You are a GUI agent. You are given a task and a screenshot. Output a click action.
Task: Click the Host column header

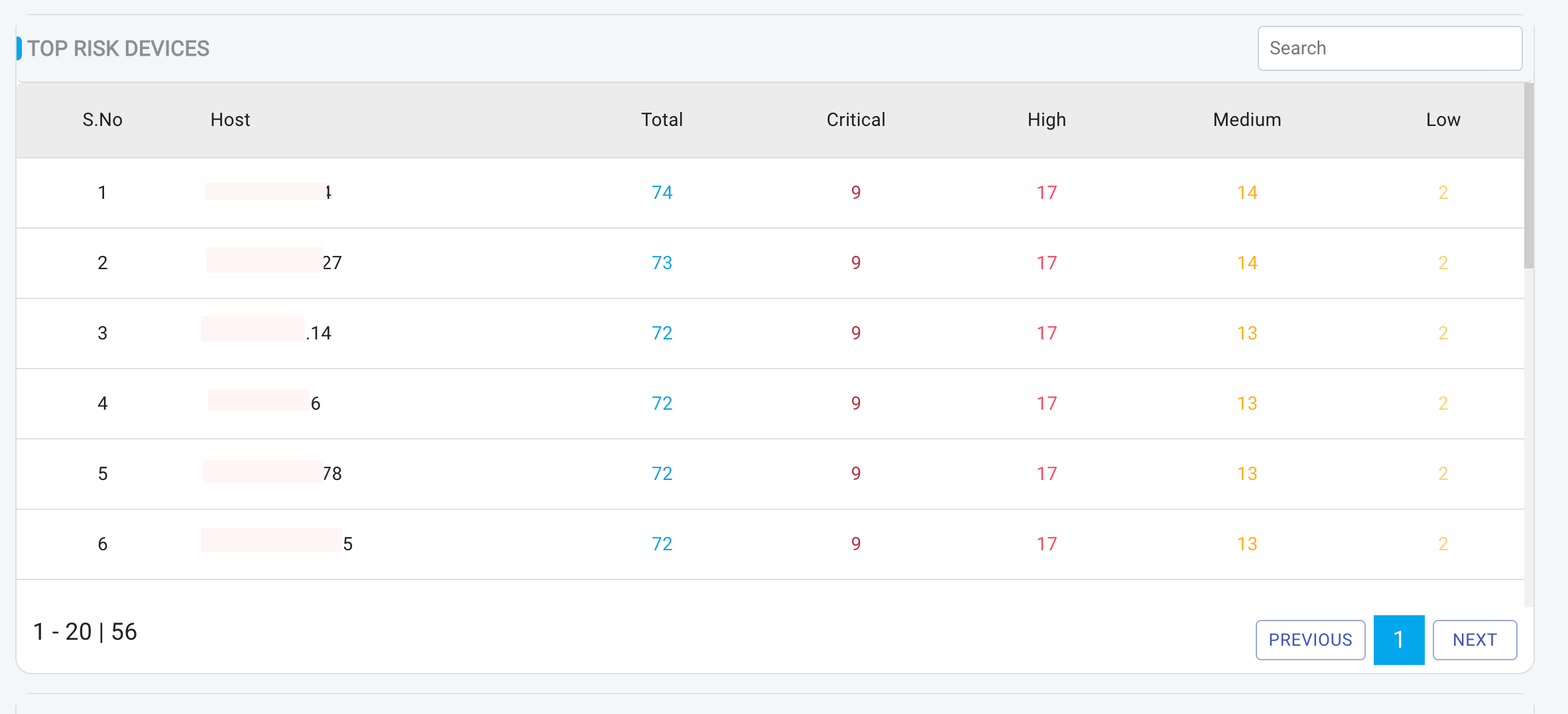coord(230,120)
